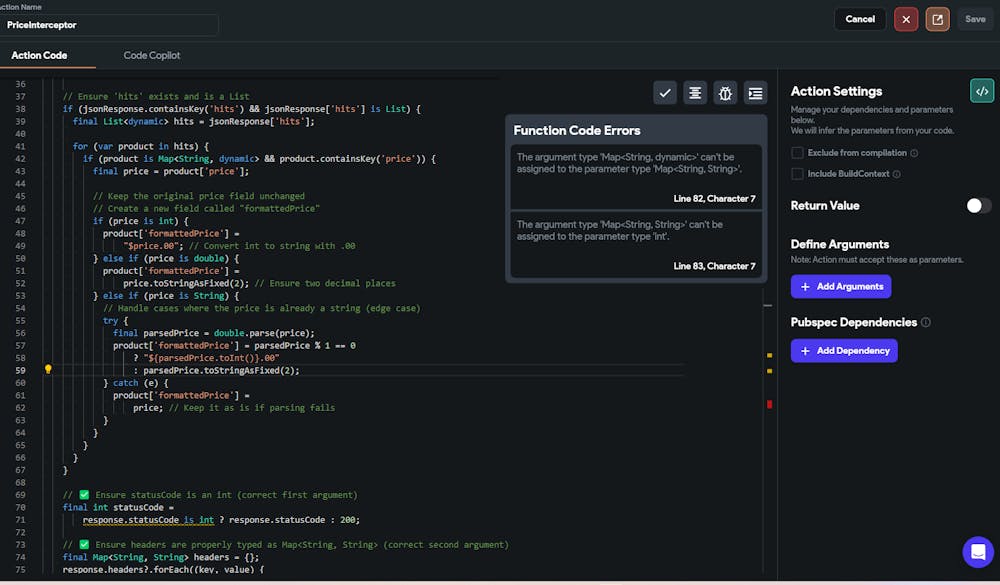Open the editor in a new window icon

pos(937,19)
